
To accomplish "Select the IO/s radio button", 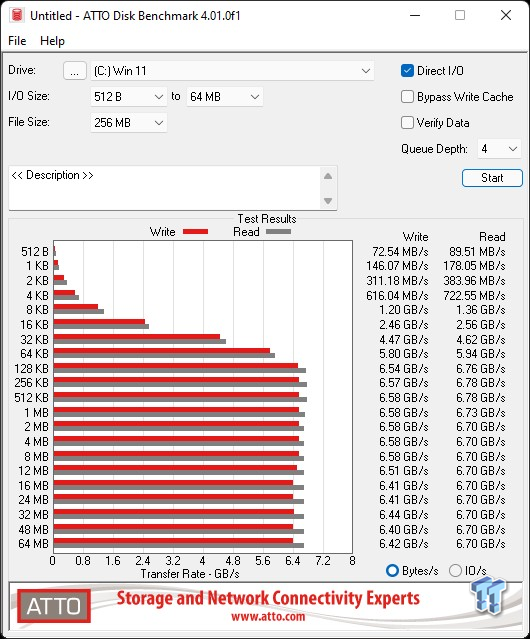I will pos(455,571).
